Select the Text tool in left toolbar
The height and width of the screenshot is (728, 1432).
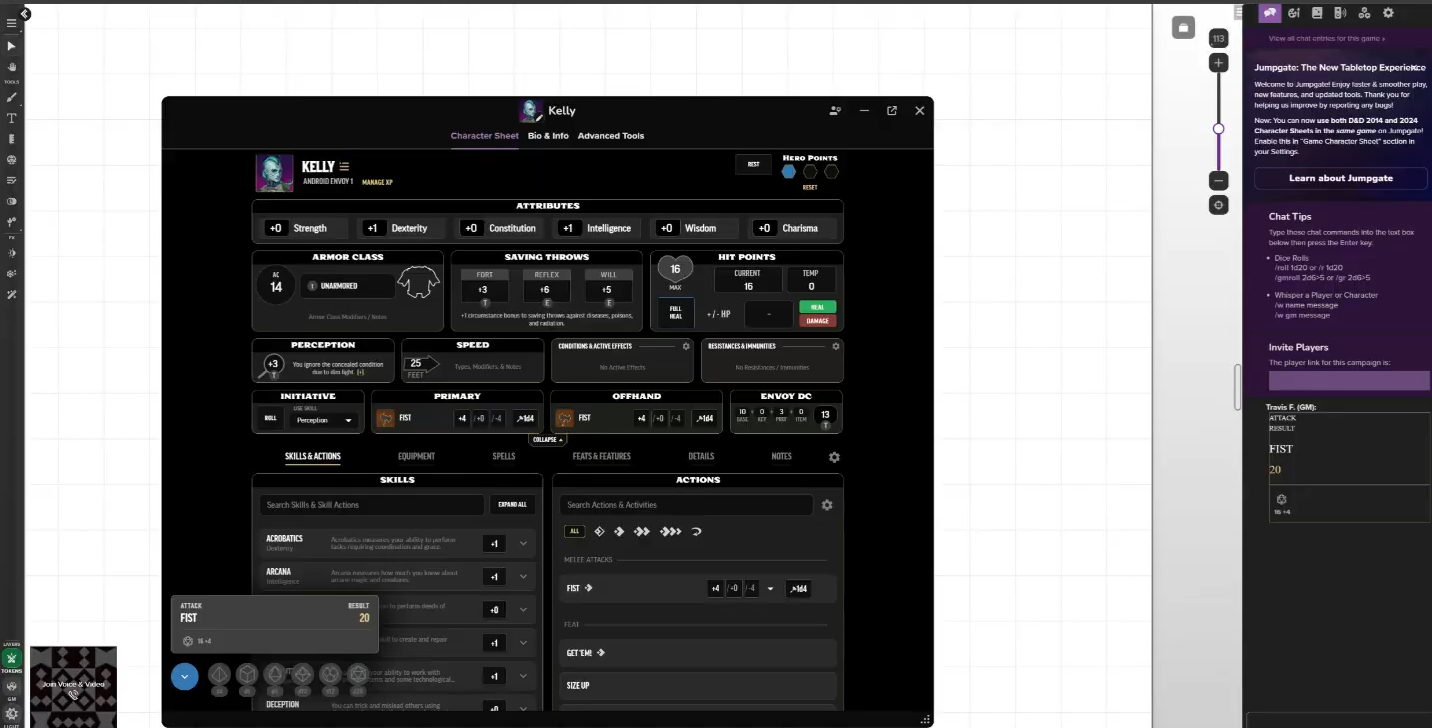pyautogui.click(x=12, y=118)
